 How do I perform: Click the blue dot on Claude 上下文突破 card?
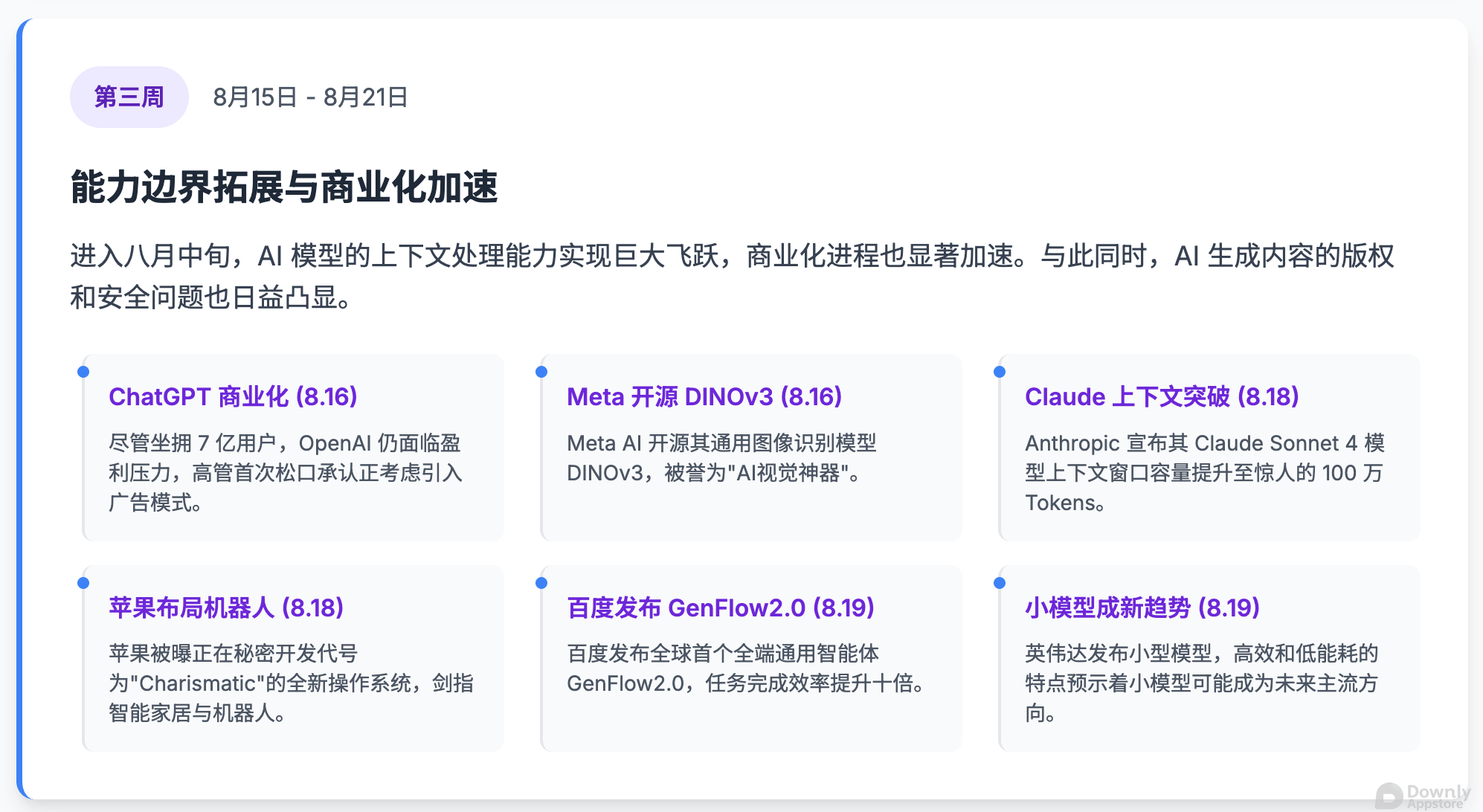(1000, 372)
